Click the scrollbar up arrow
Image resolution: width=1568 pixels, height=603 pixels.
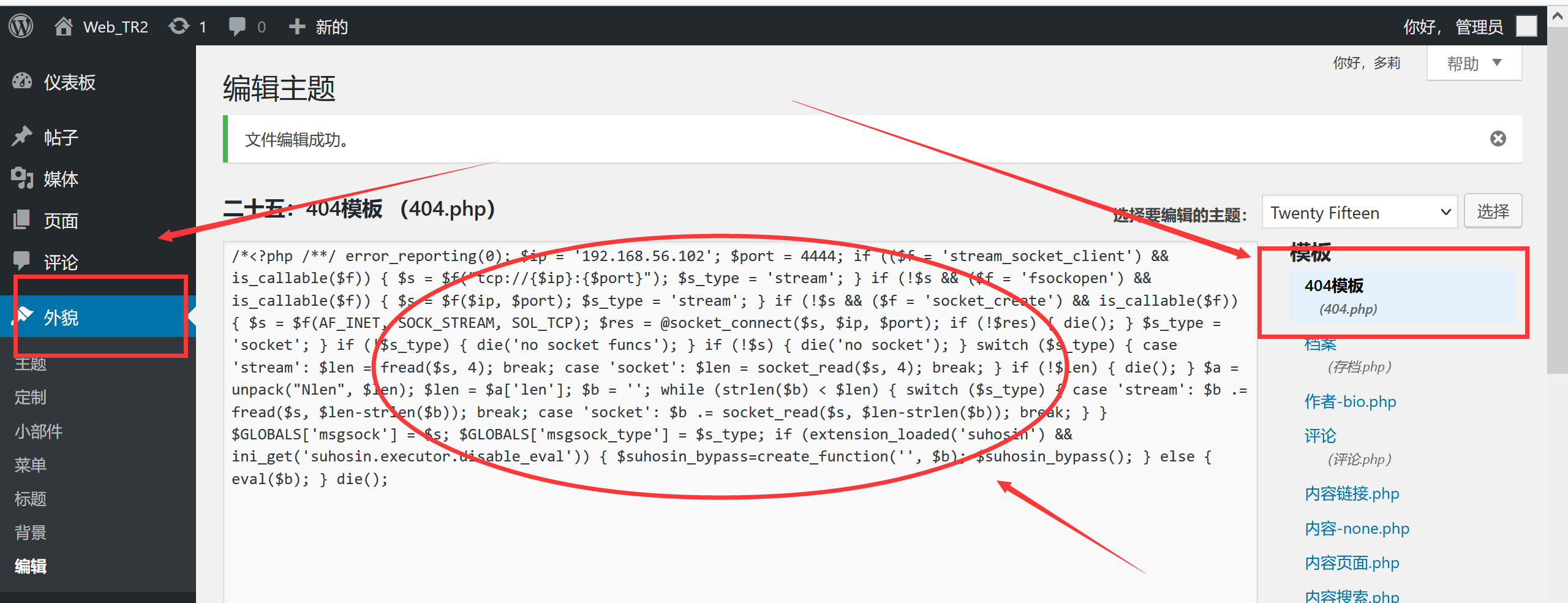click(x=1558, y=17)
